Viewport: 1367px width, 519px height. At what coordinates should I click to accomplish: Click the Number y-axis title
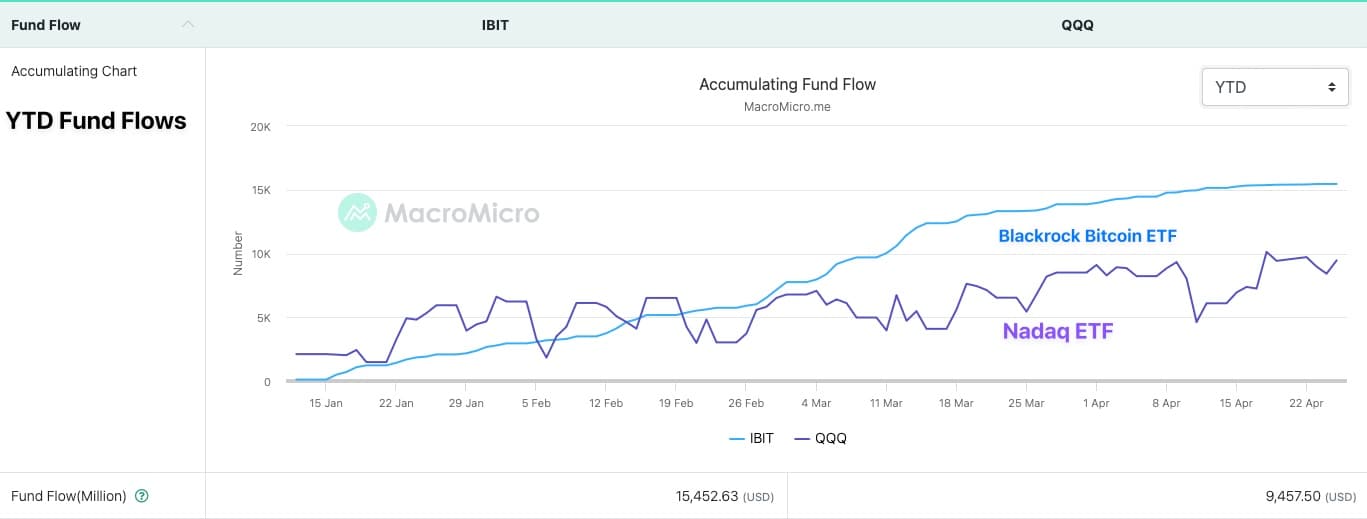(238, 253)
